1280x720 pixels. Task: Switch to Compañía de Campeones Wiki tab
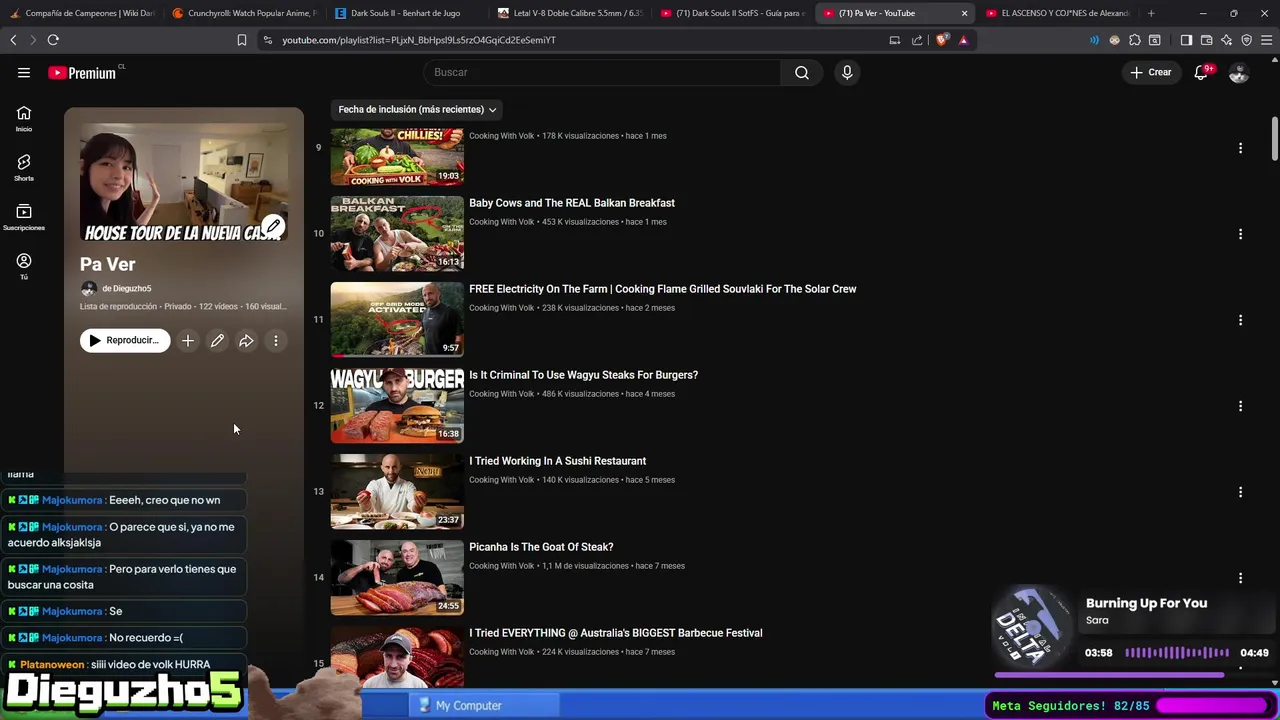pyautogui.click(x=81, y=13)
